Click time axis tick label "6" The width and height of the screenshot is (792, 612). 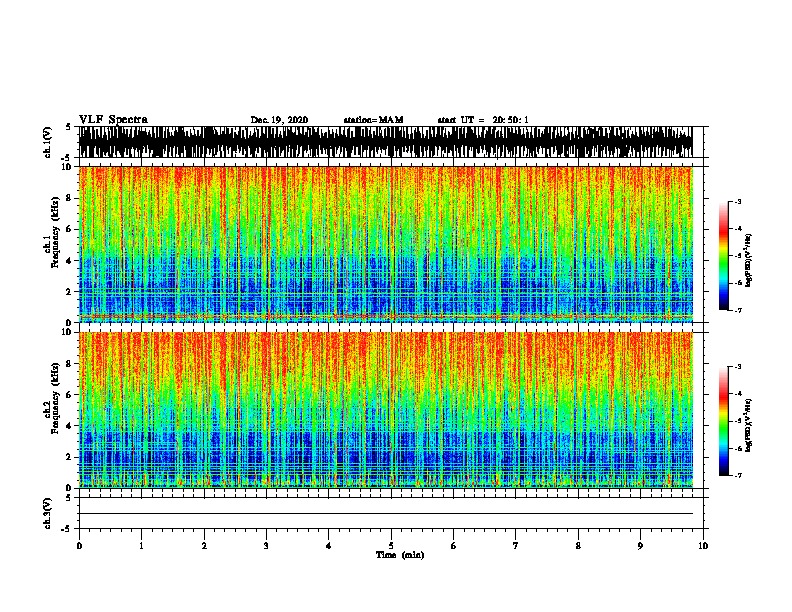click(x=453, y=546)
